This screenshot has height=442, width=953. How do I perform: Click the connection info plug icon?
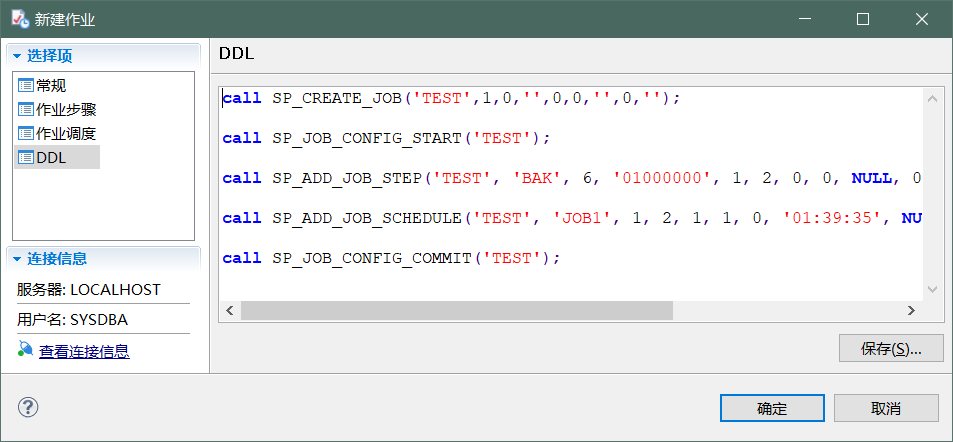click(25, 348)
